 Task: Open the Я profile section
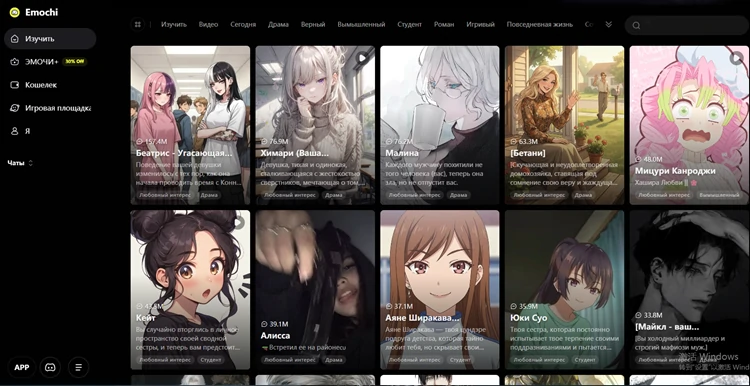tap(21, 131)
